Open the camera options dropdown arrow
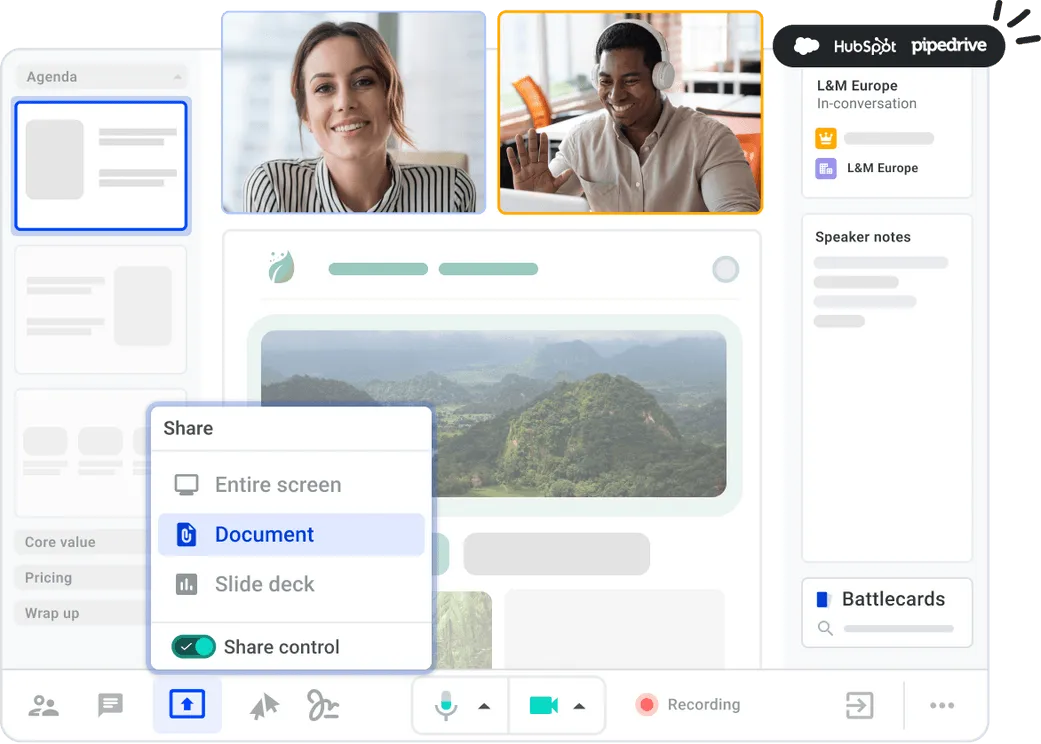 point(578,706)
